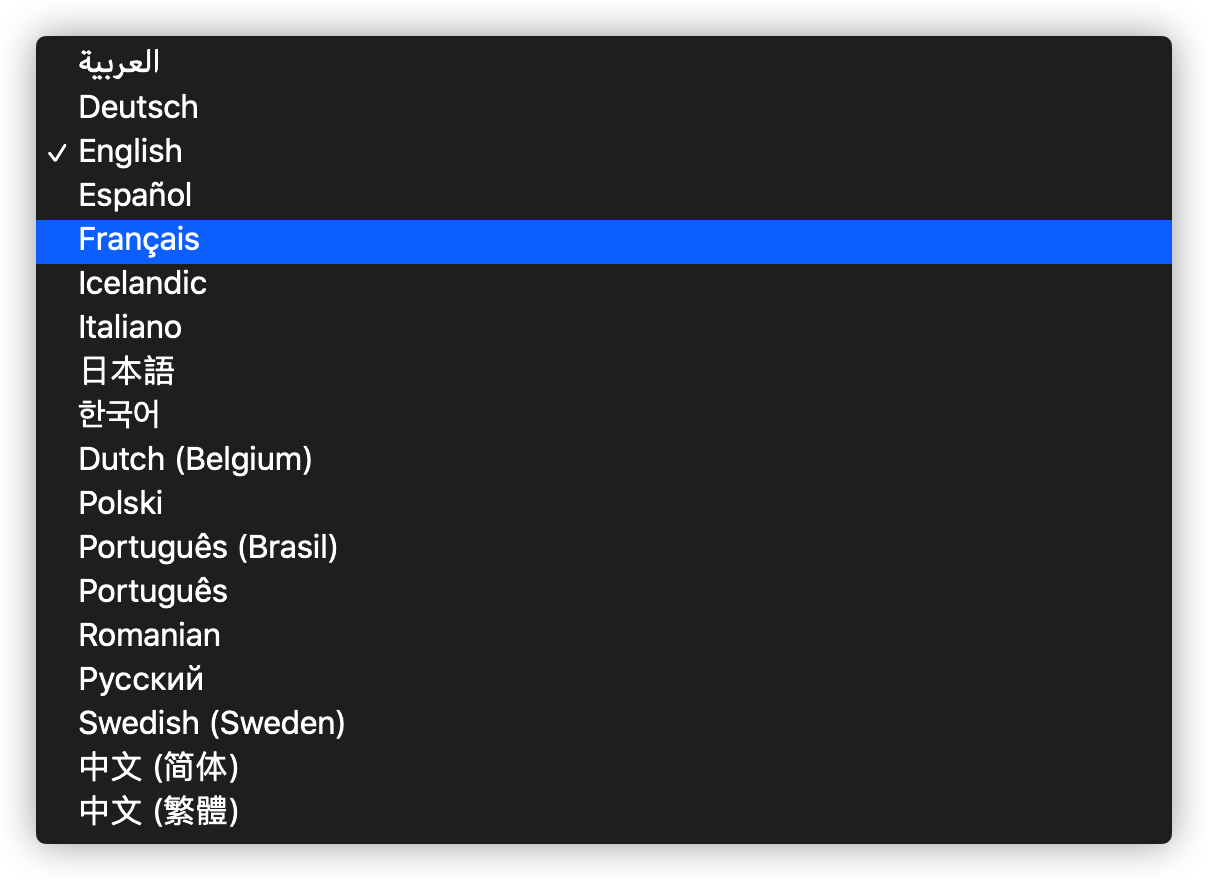This screenshot has width=1208, height=880.
Task: Choose Korean 한국어 option
Action: [x=603, y=414]
